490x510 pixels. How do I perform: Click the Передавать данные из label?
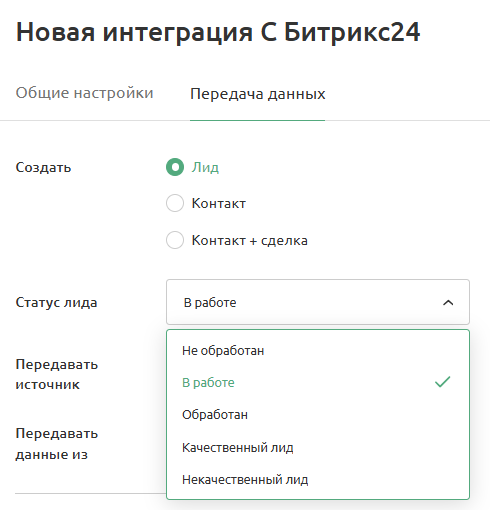tap(57, 444)
